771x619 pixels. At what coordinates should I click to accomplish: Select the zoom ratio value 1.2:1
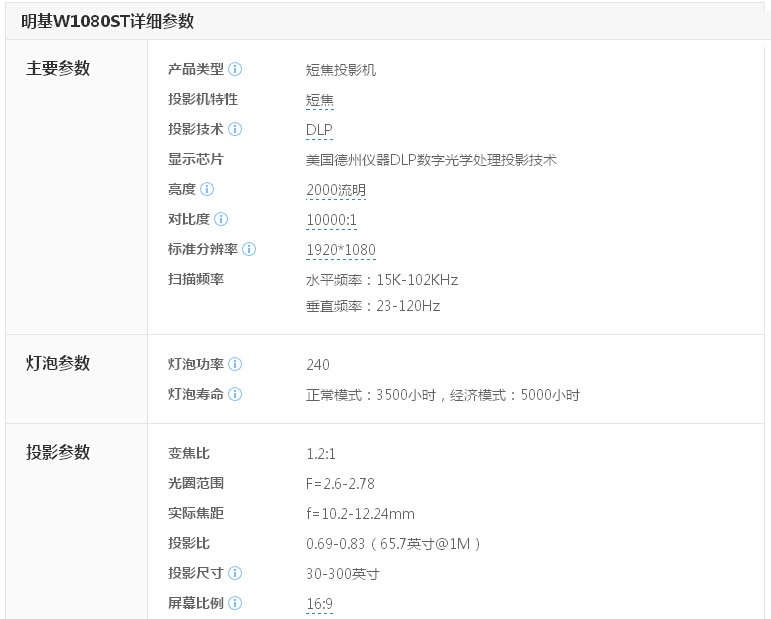tap(321, 454)
